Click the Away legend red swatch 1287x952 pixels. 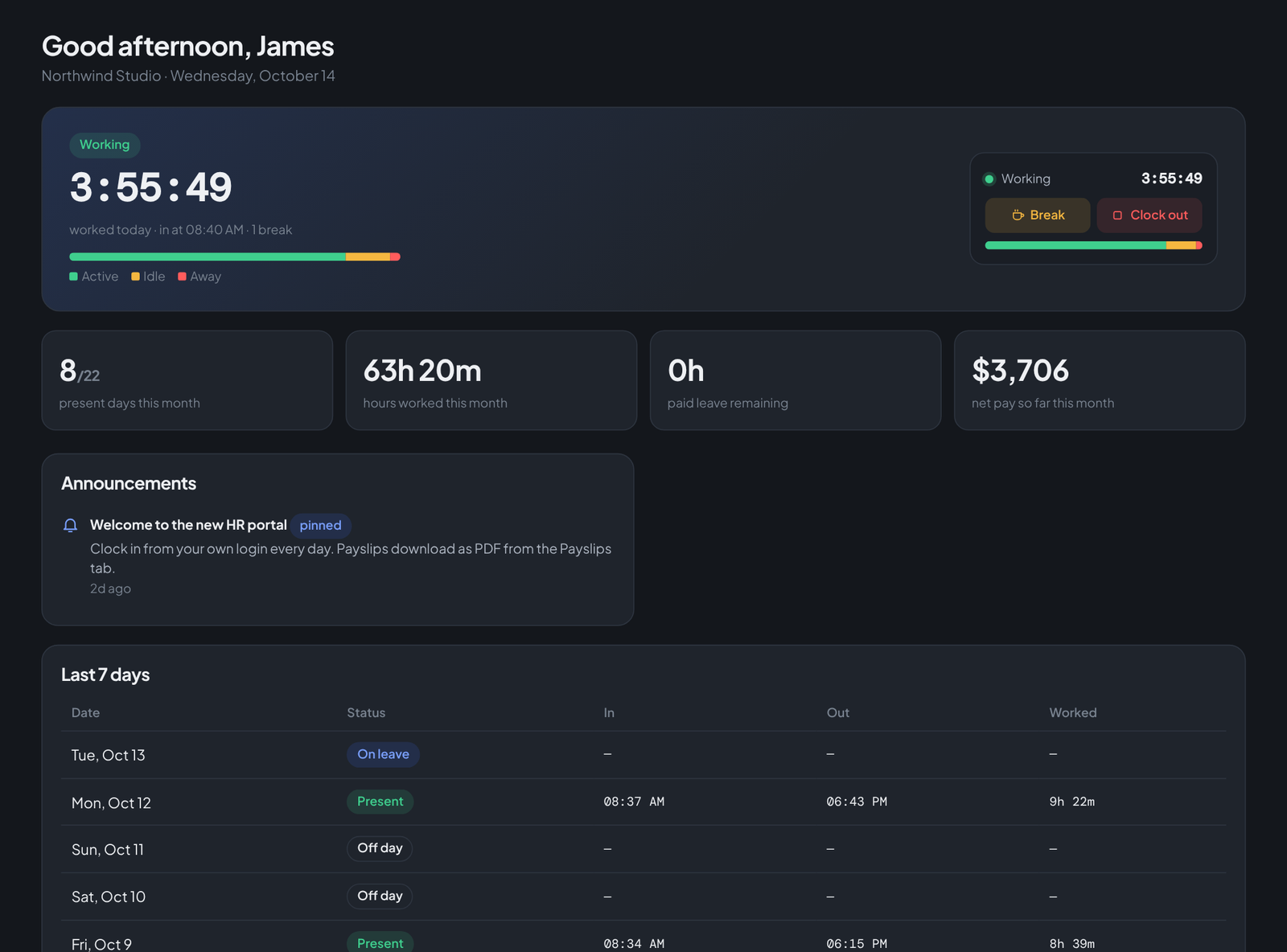point(182,277)
